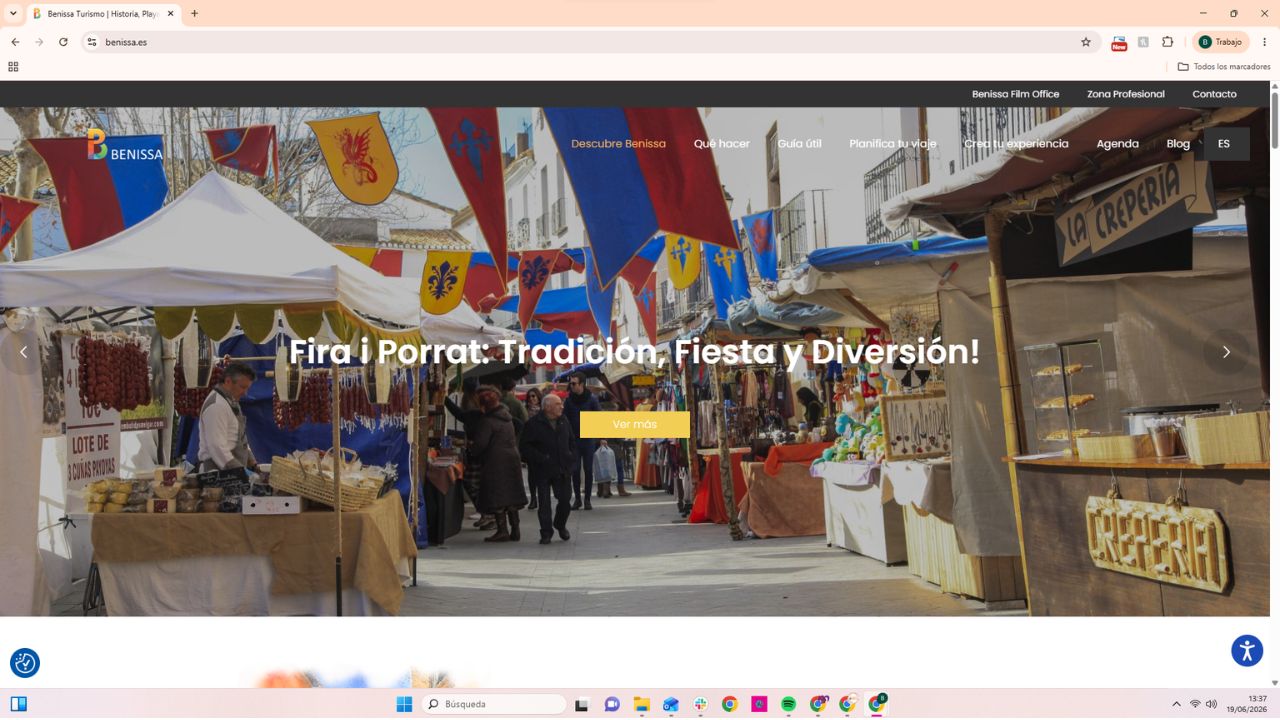
Task: Open Benissa Film Office link
Action: [x=1015, y=94]
